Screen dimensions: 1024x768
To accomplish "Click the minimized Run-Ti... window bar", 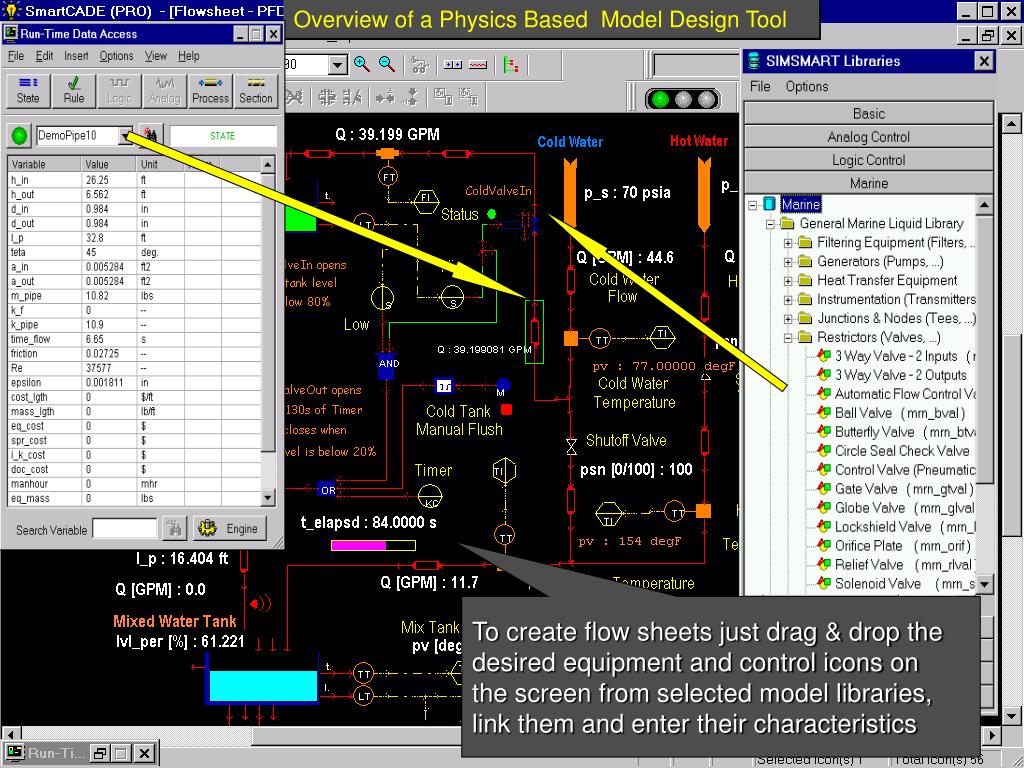I will [x=80, y=753].
